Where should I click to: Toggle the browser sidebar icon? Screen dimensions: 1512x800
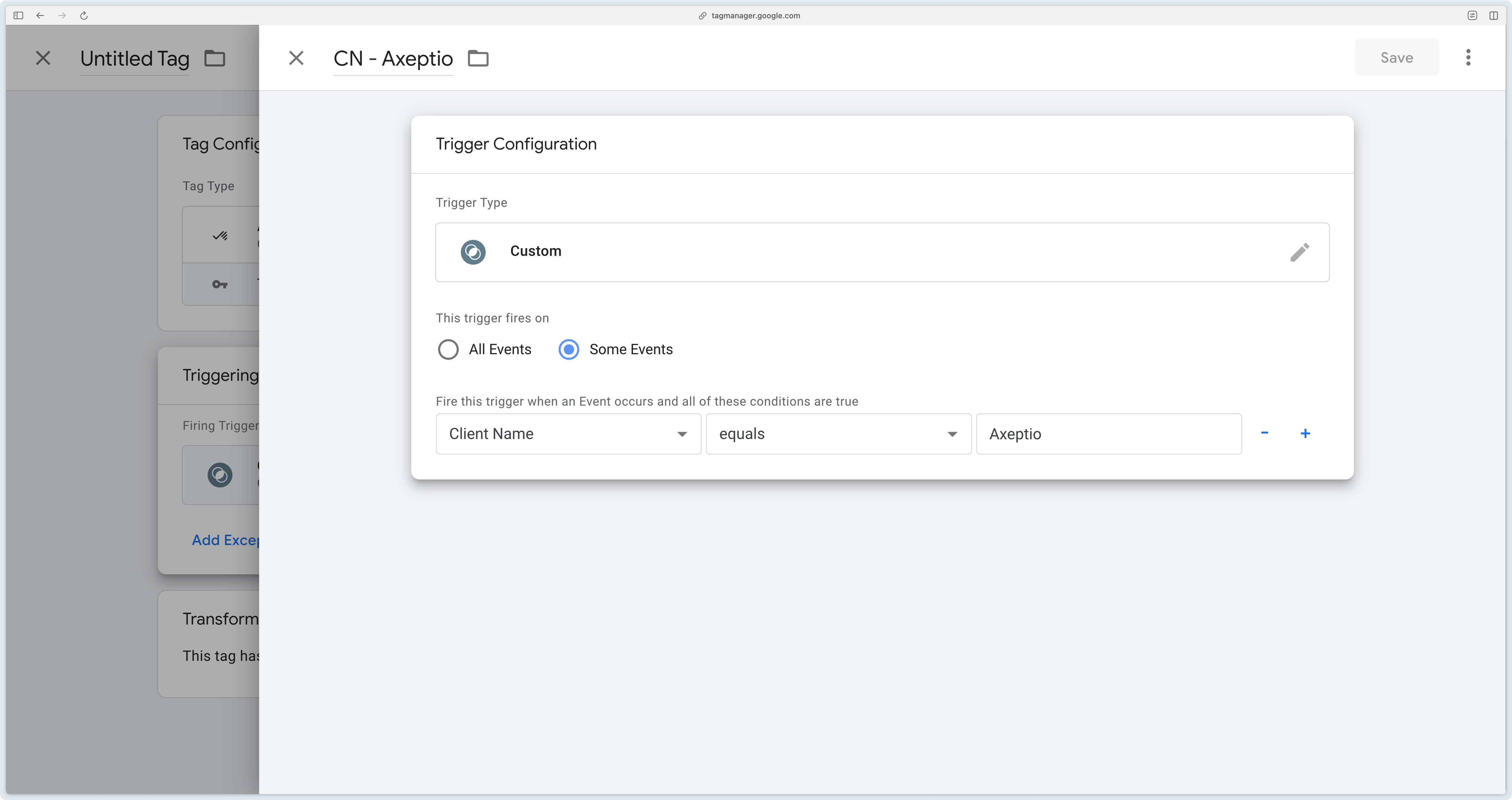pos(18,15)
